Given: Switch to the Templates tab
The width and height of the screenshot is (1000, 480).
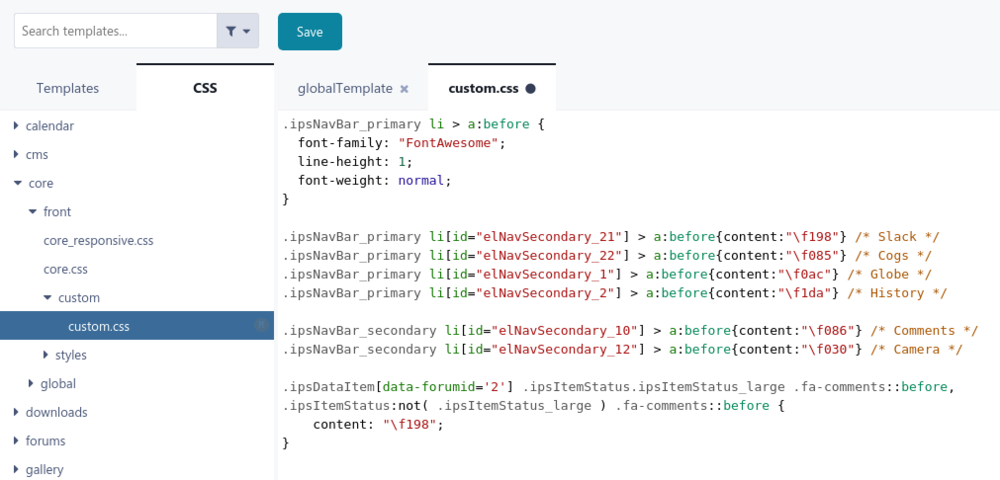Looking at the screenshot, I should click(68, 88).
